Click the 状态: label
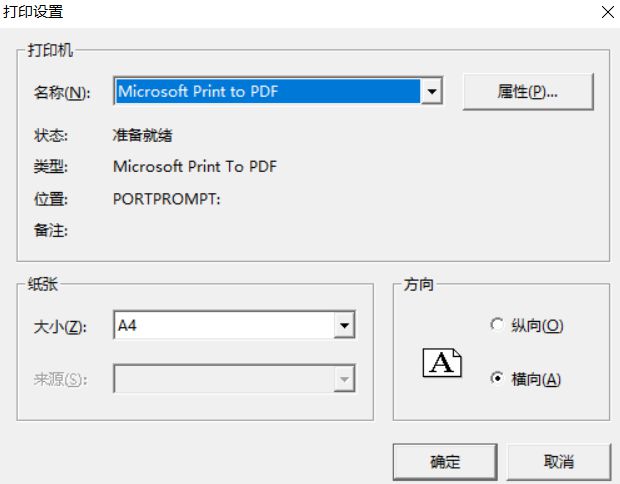This screenshot has height=484, width=620. click(51, 135)
